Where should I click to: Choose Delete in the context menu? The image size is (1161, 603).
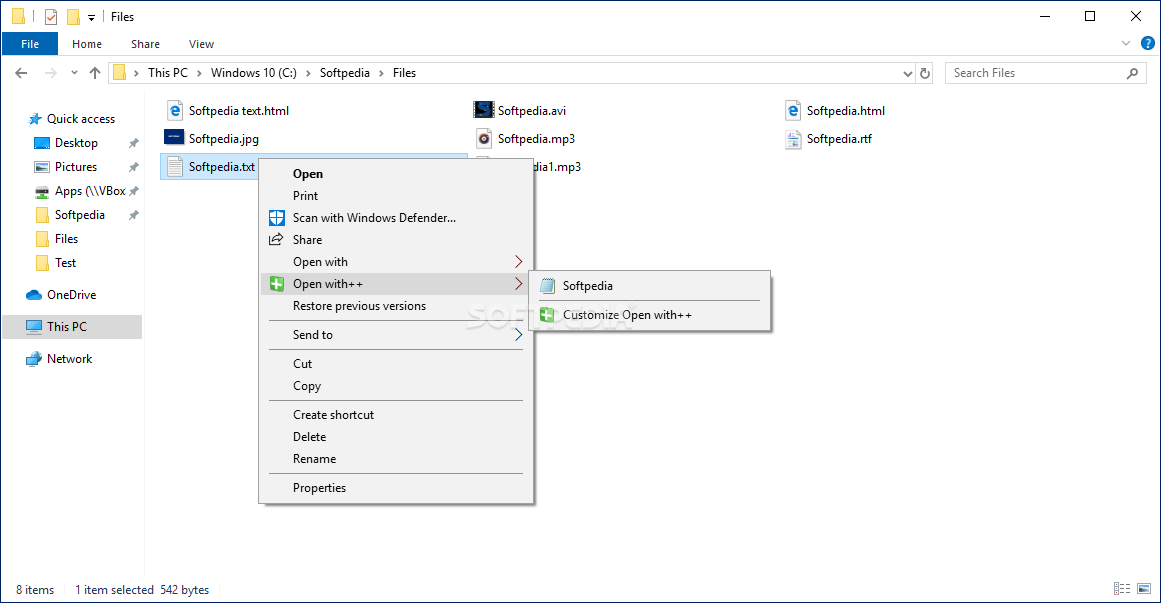pyautogui.click(x=396, y=437)
